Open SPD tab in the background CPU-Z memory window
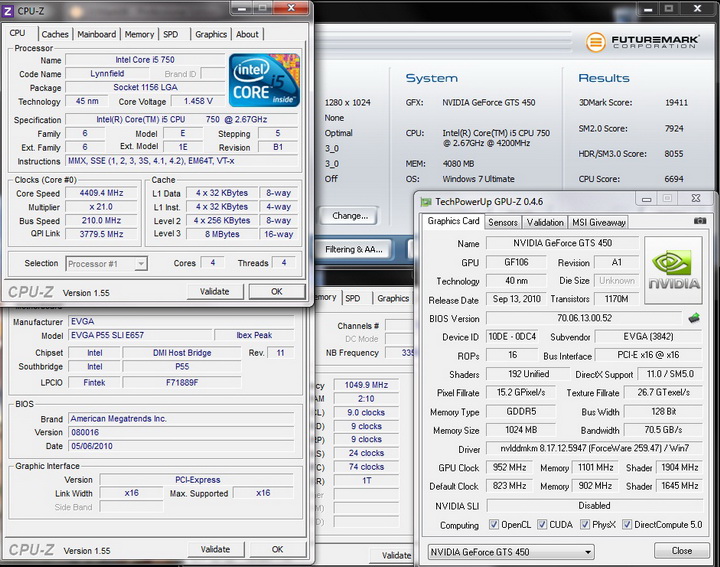Viewport: 720px width, 567px height. [x=353, y=298]
